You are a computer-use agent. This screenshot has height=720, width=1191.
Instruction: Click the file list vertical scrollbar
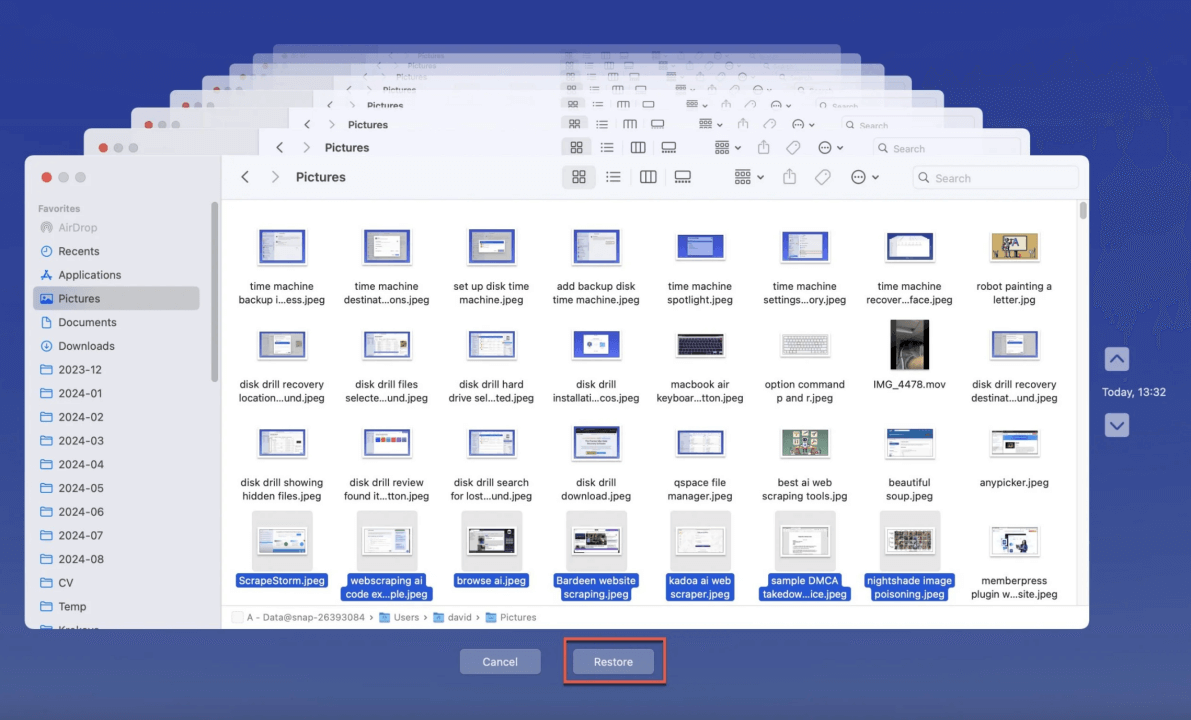[x=1083, y=212]
